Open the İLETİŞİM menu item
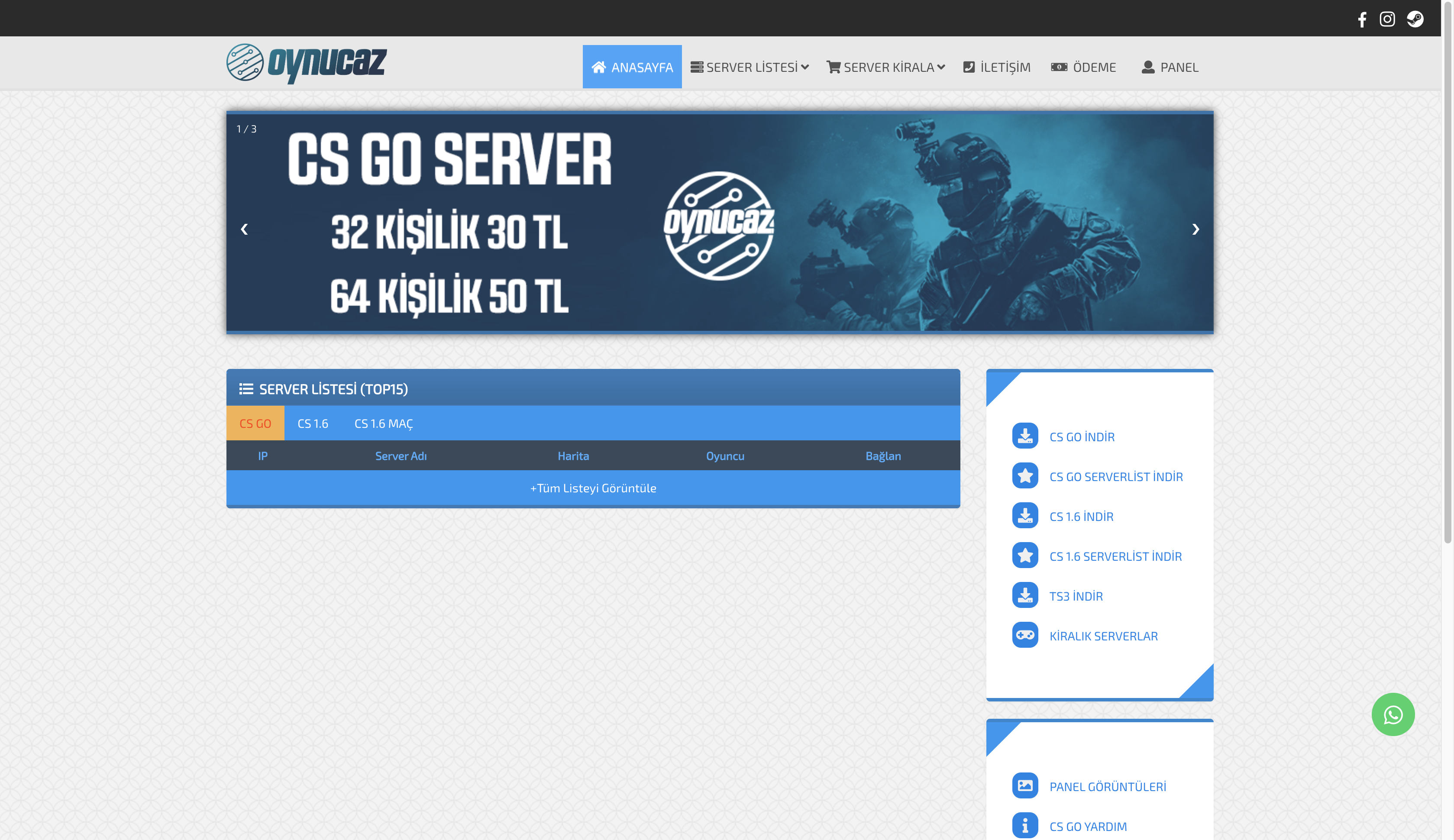The width and height of the screenshot is (1454, 840). 997,67
